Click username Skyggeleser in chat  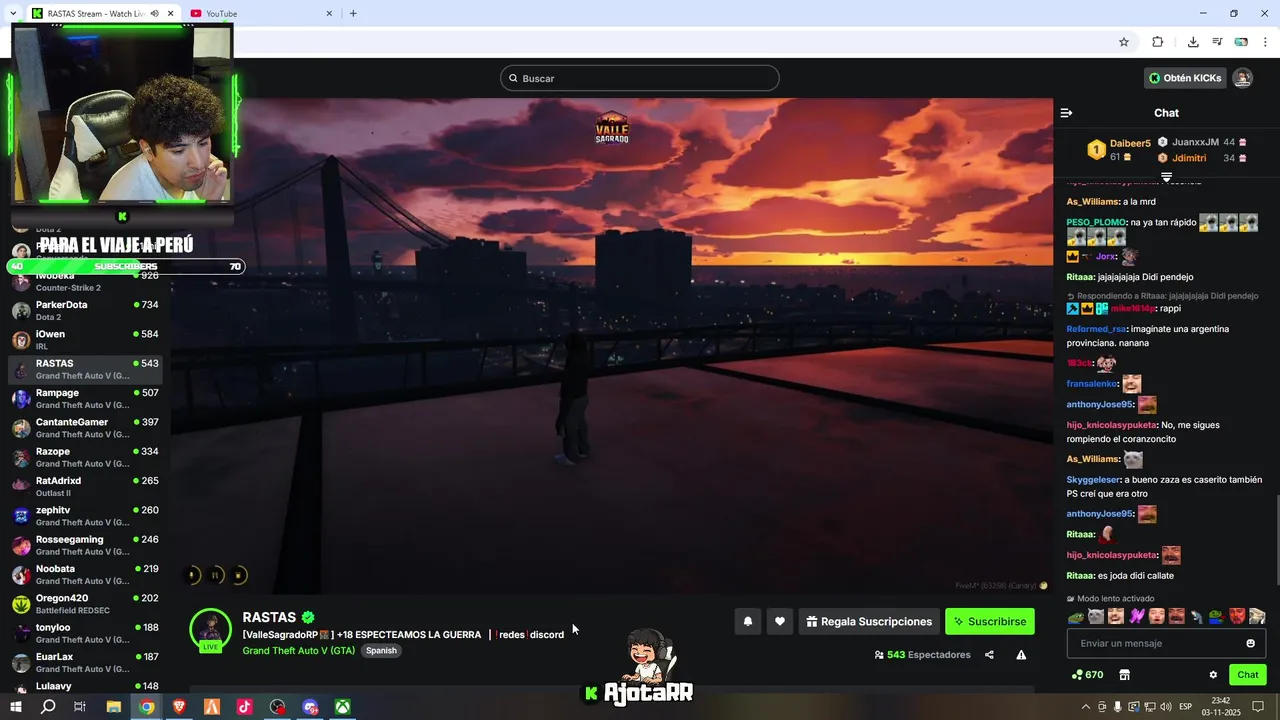[1094, 480]
